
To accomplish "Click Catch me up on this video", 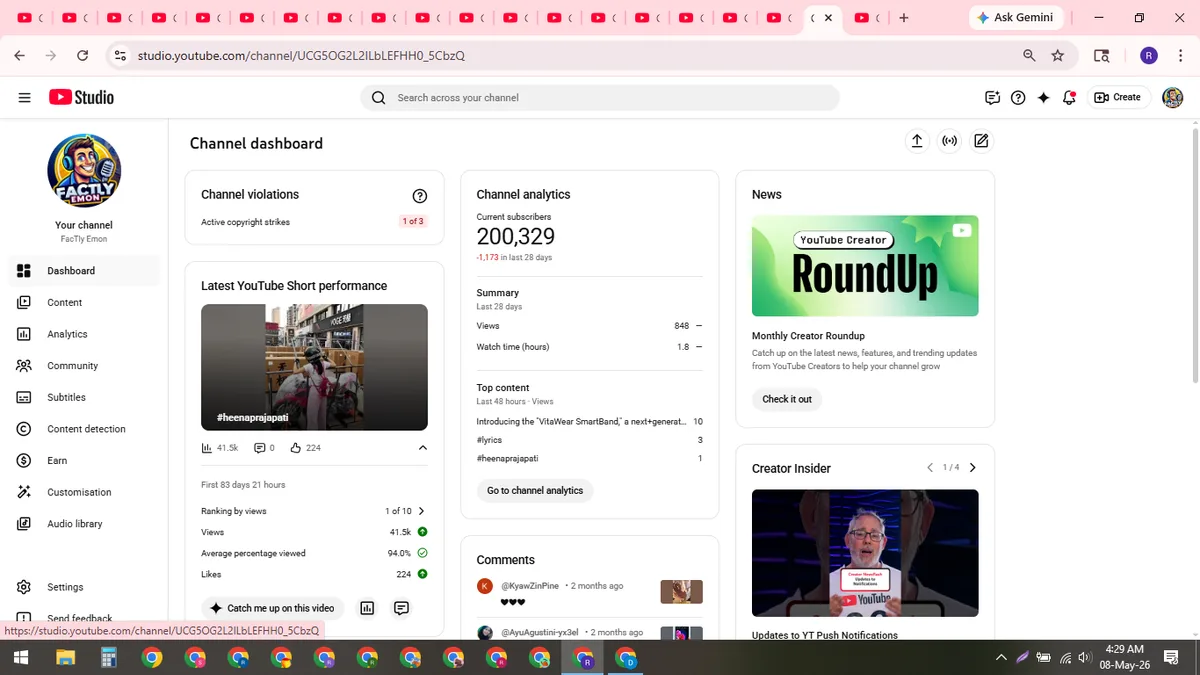I will pyautogui.click(x=273, y=608).
